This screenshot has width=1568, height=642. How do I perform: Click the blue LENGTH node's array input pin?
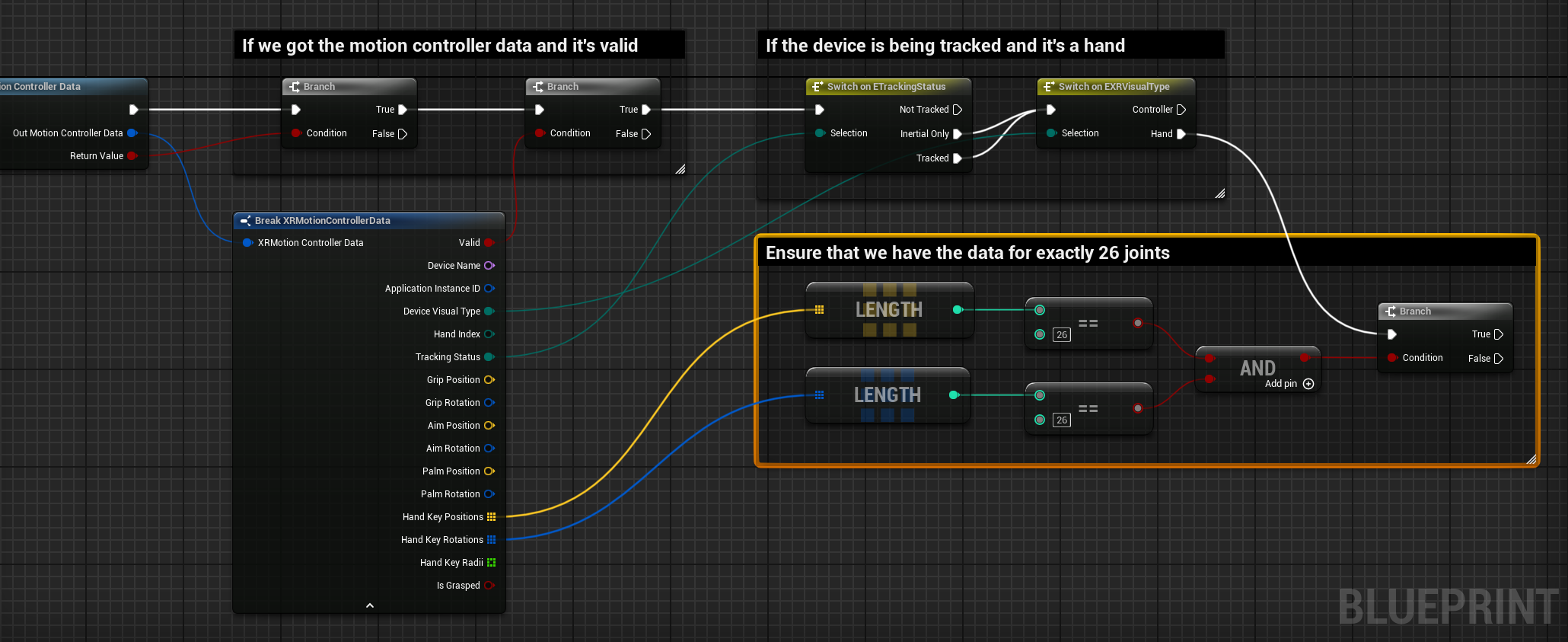pyautogui.click(x=820, y=395)
